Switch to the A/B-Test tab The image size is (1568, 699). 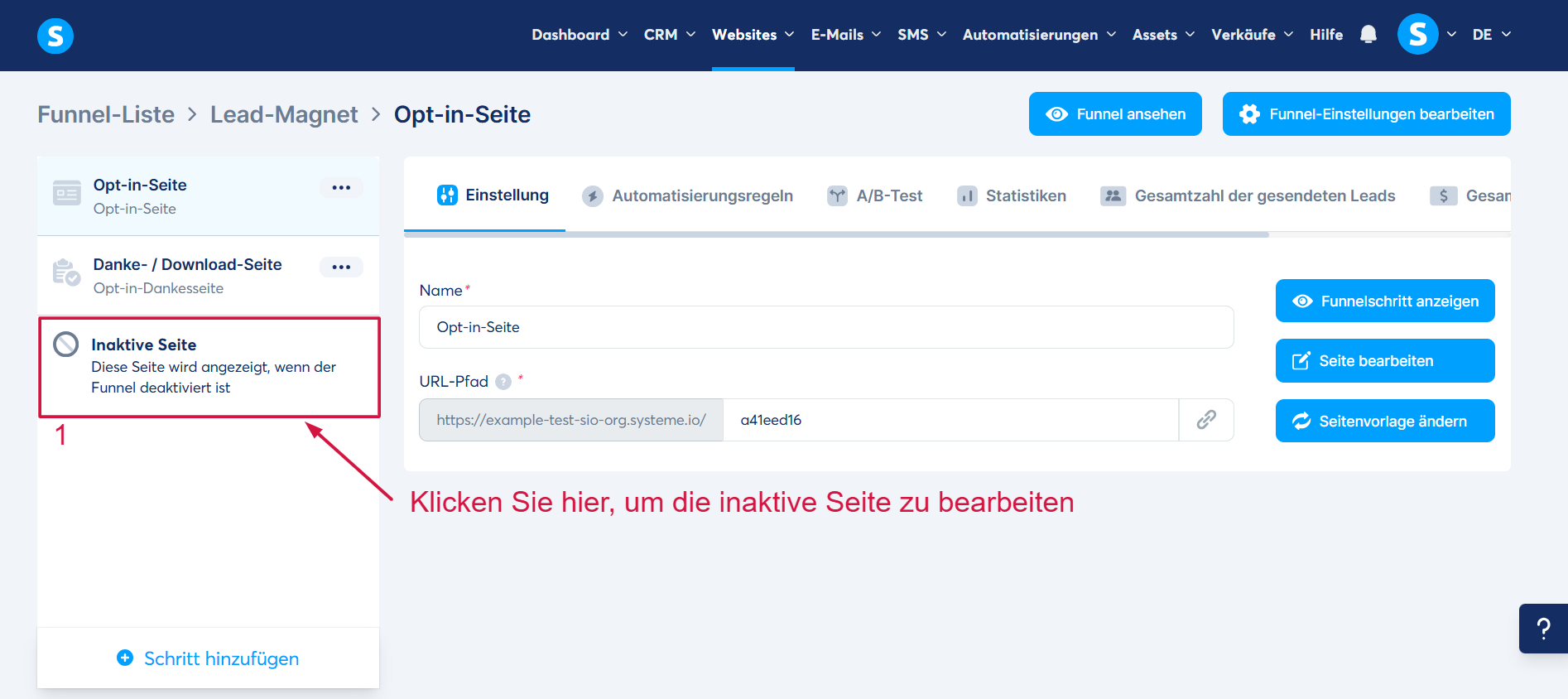[x=874, y=196]
